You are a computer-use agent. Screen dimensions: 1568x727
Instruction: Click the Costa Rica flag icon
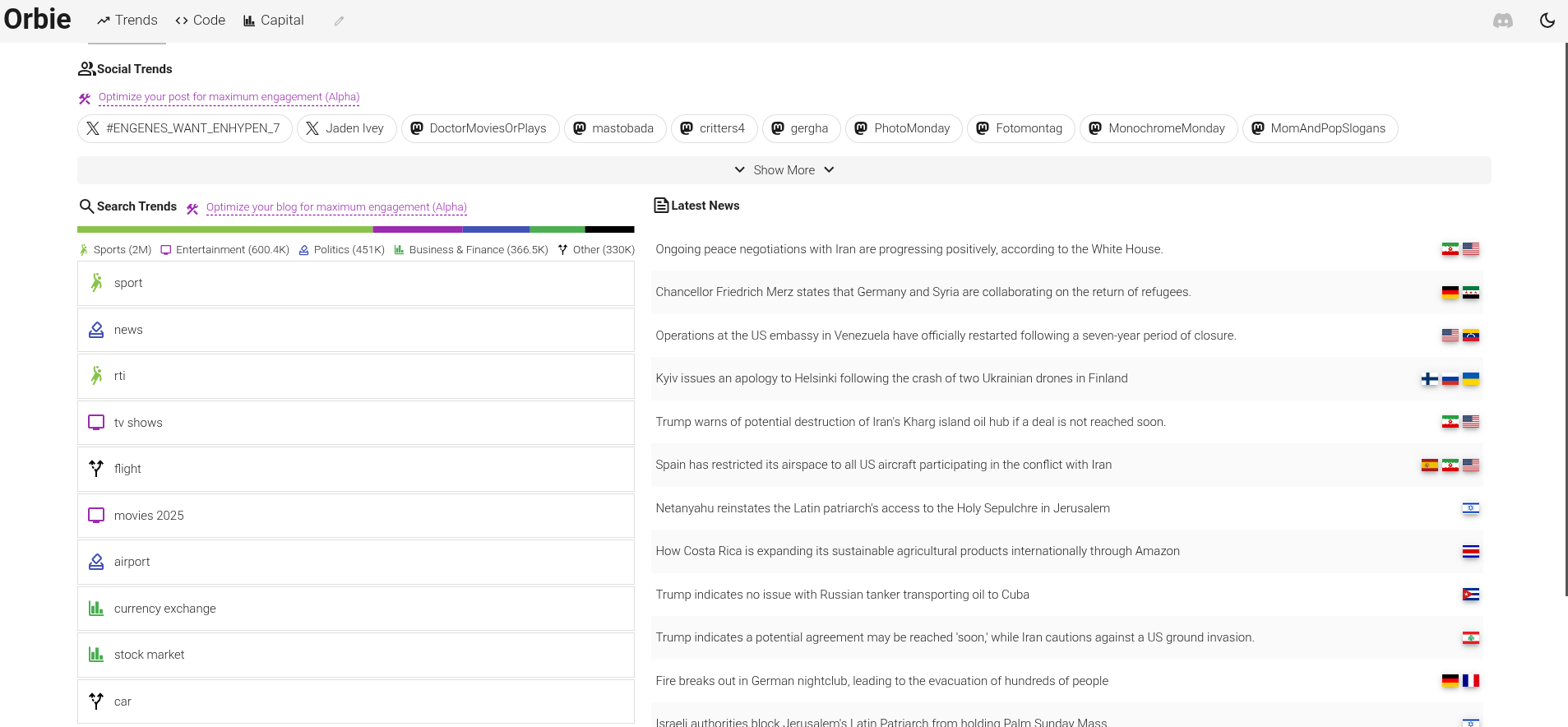pyautogui.click(x=1471, y=552)
